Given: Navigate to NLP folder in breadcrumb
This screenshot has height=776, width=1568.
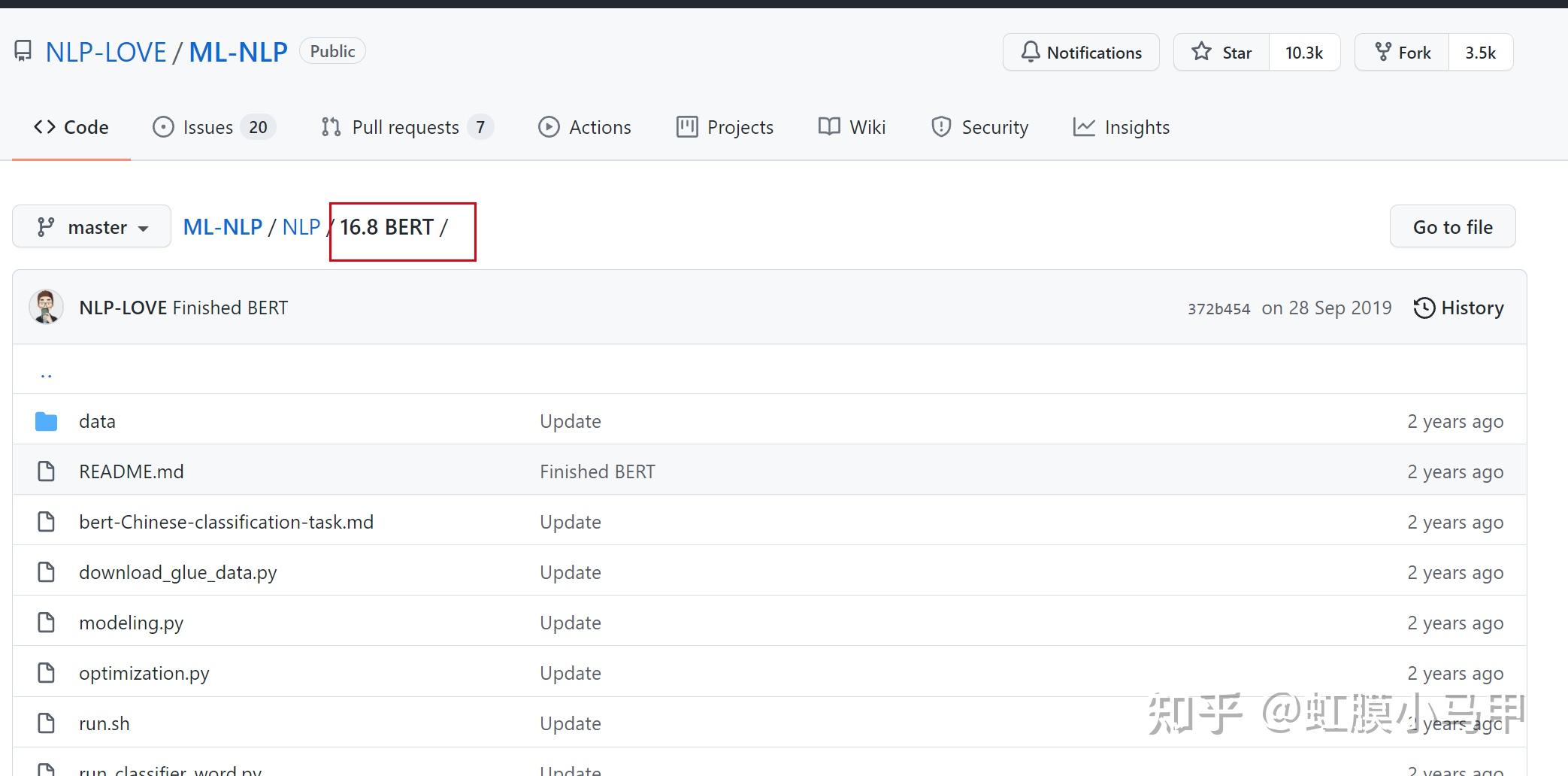Looking at the screenshot, I should [x=301, y=227].
